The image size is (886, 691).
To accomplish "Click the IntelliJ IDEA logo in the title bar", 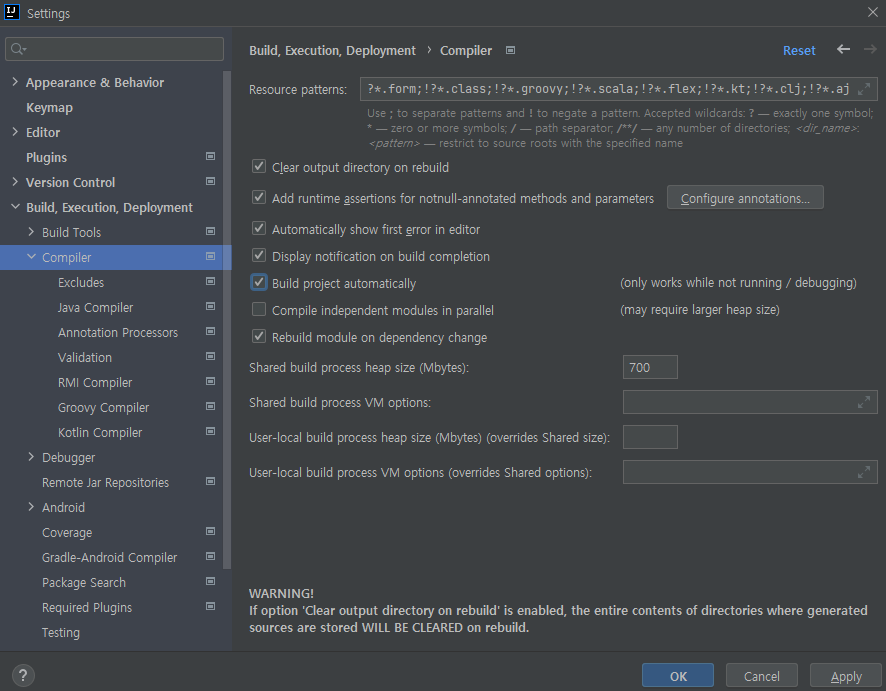I will click(13, 13).
